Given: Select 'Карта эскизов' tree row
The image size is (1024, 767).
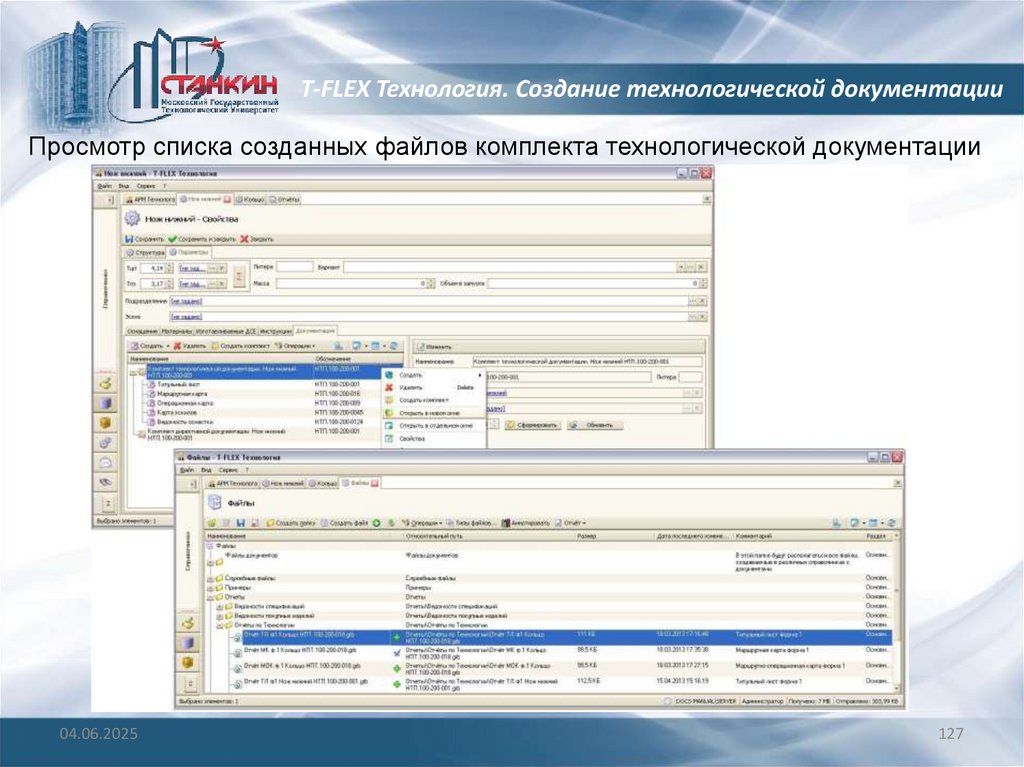Looking at the screenshot, I should pyautogui.click(x=177, y=412).
